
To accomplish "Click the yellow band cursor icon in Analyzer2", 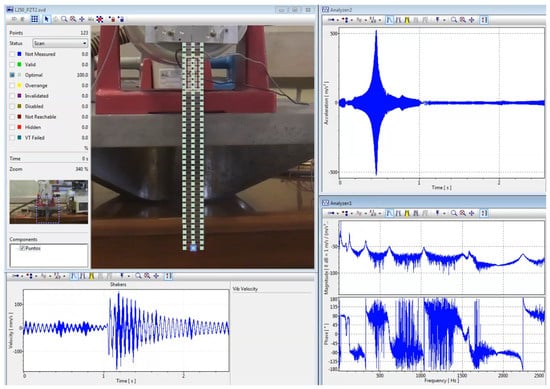I will click(x=407, y=20).
